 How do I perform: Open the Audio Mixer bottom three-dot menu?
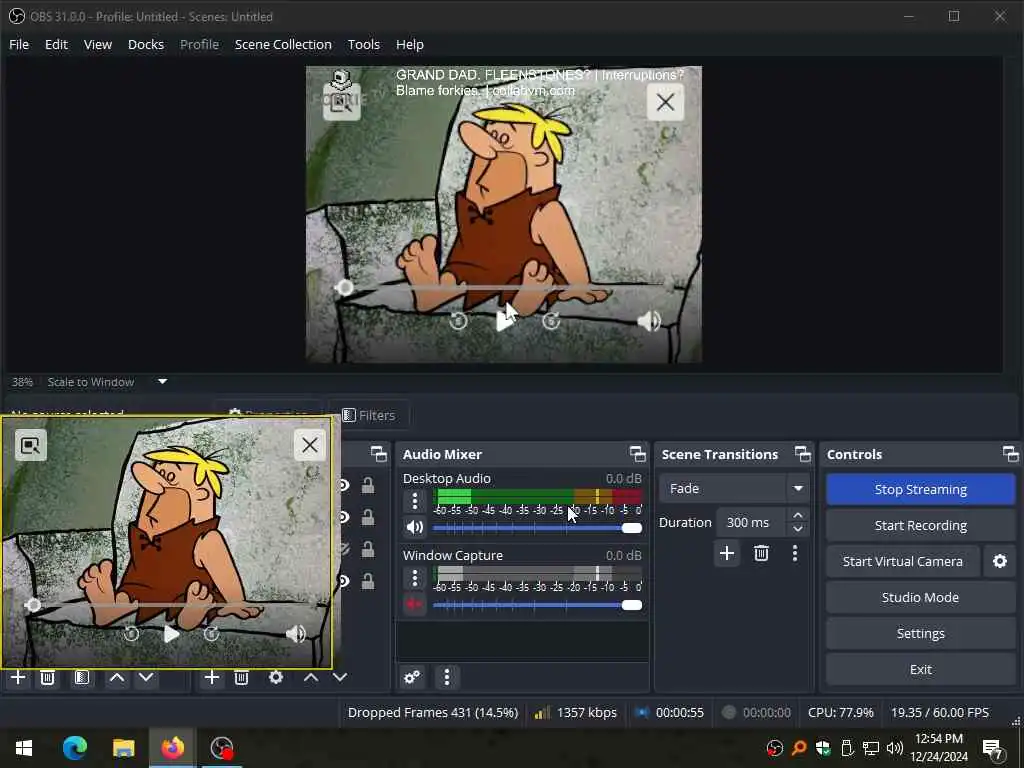point(447,677)
